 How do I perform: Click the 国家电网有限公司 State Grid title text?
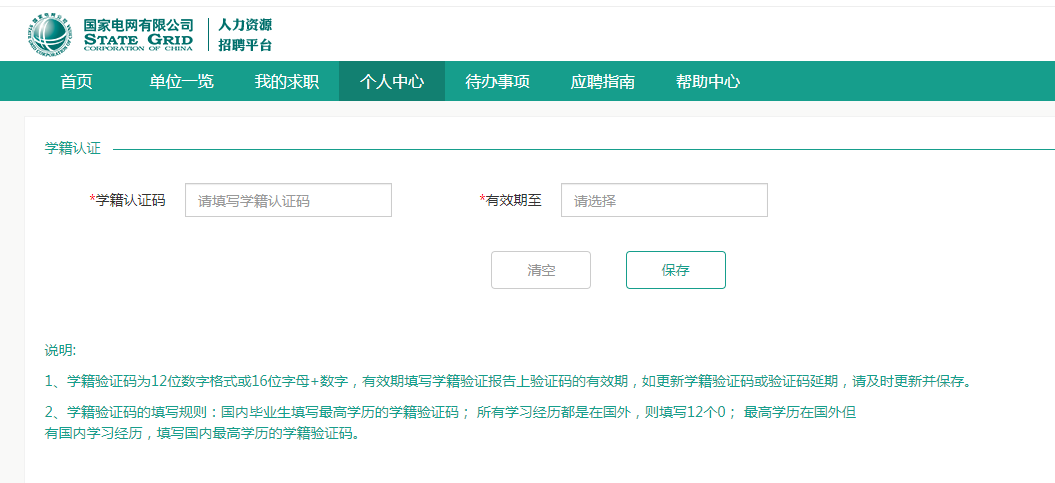138,35
